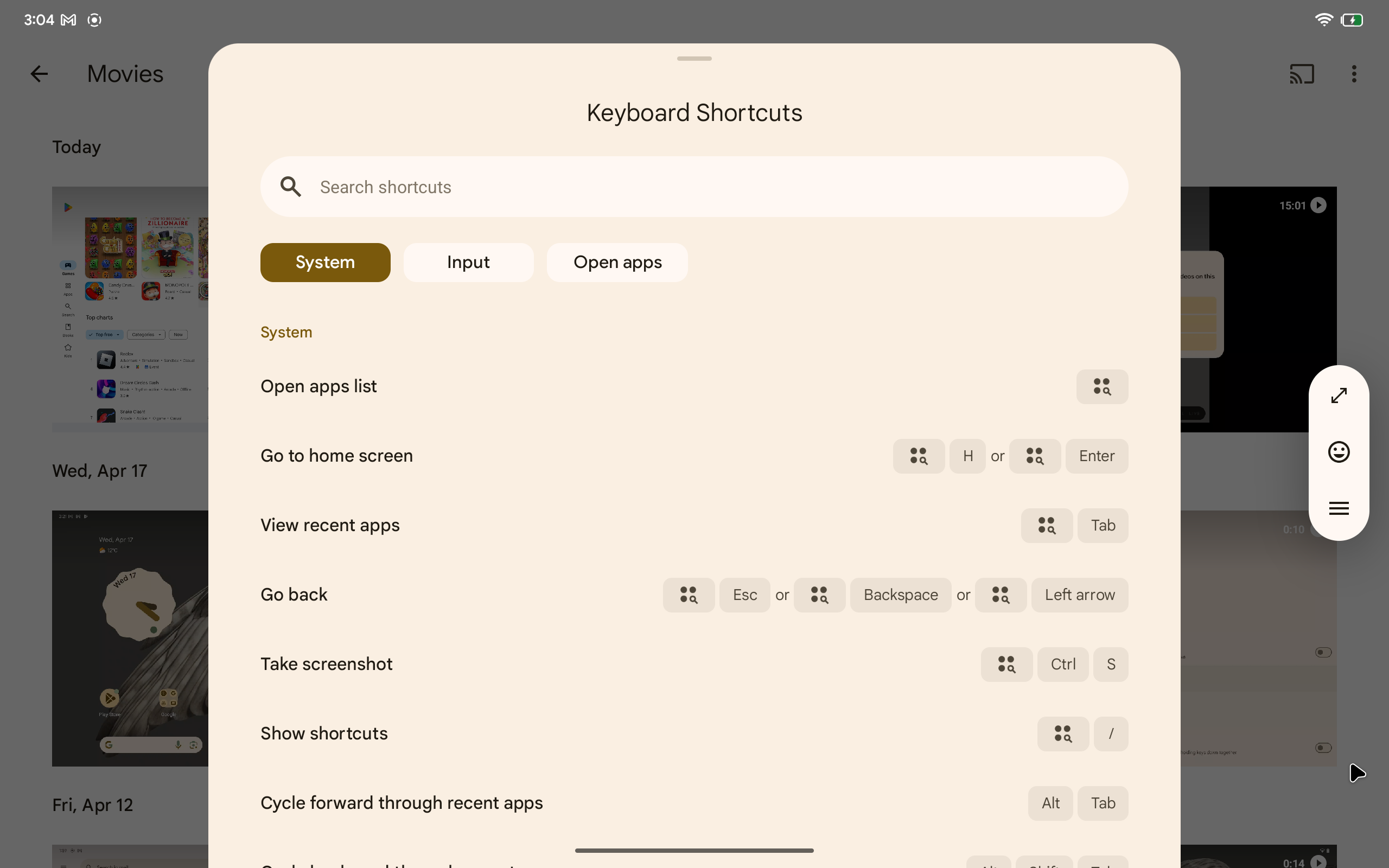
Task: Click the cast to device icon
Action: click(x=1301, y=73)
